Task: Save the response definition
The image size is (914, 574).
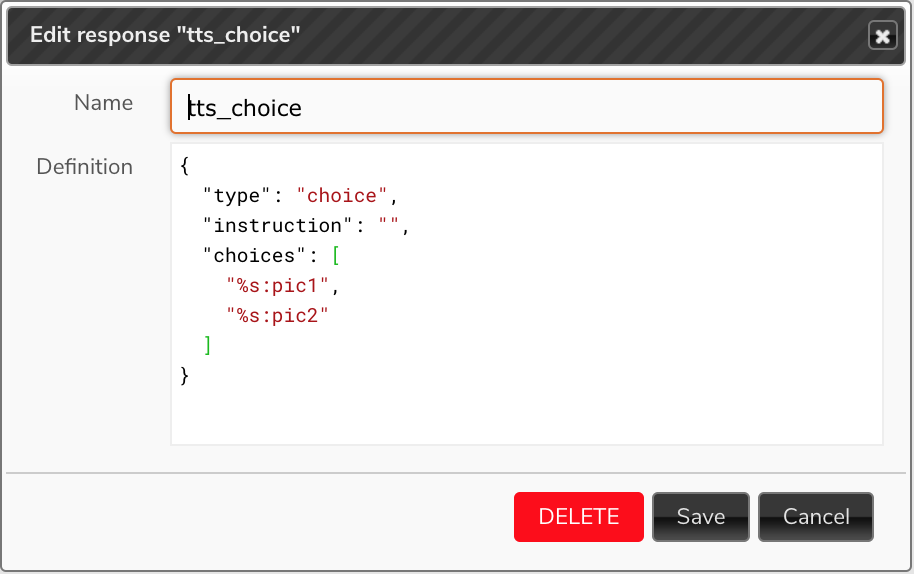Action: pos(701,517)
